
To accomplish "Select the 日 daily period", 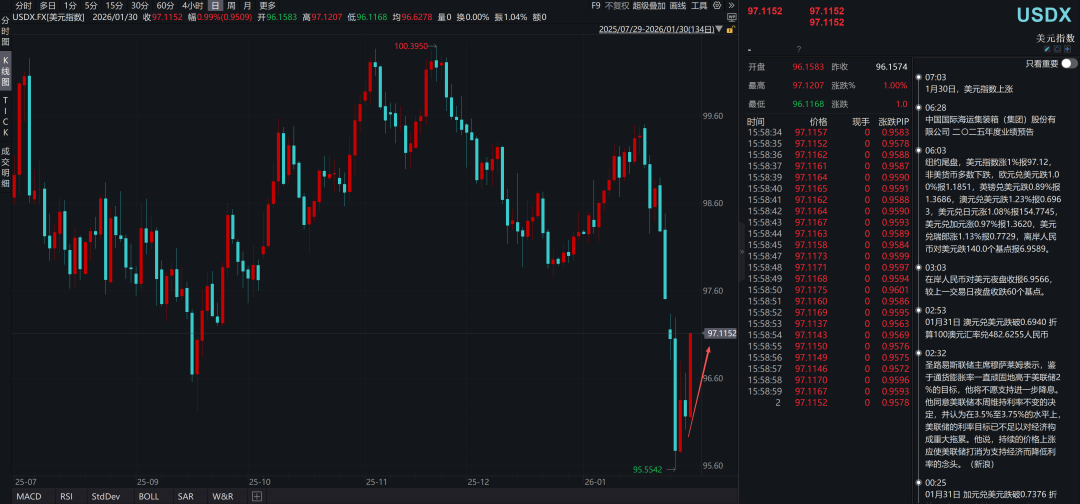I will click(x=213, y=5).
